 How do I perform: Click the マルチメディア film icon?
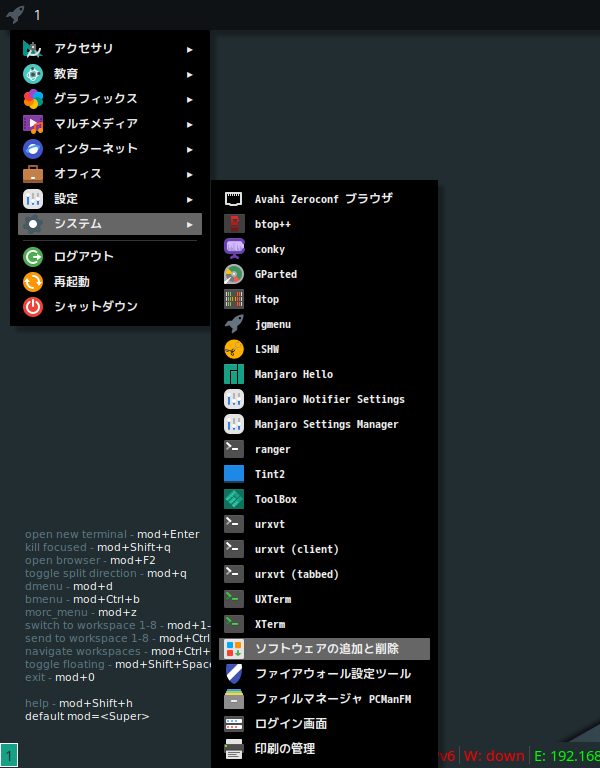33,124
